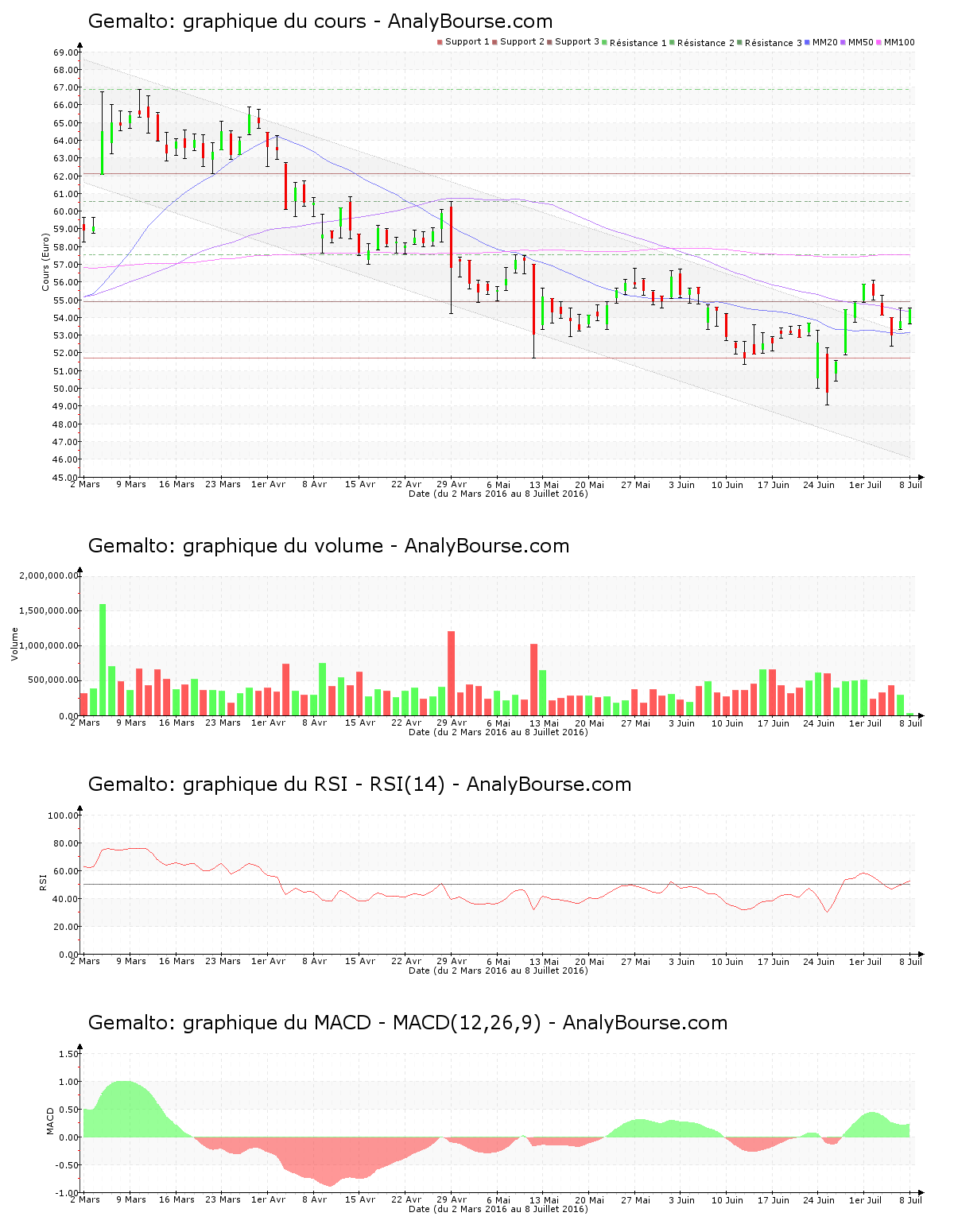The width and height of the screenshot is (954, 1232).
Task: Click the date range caption under the price chart
Action: pos(498,494)
